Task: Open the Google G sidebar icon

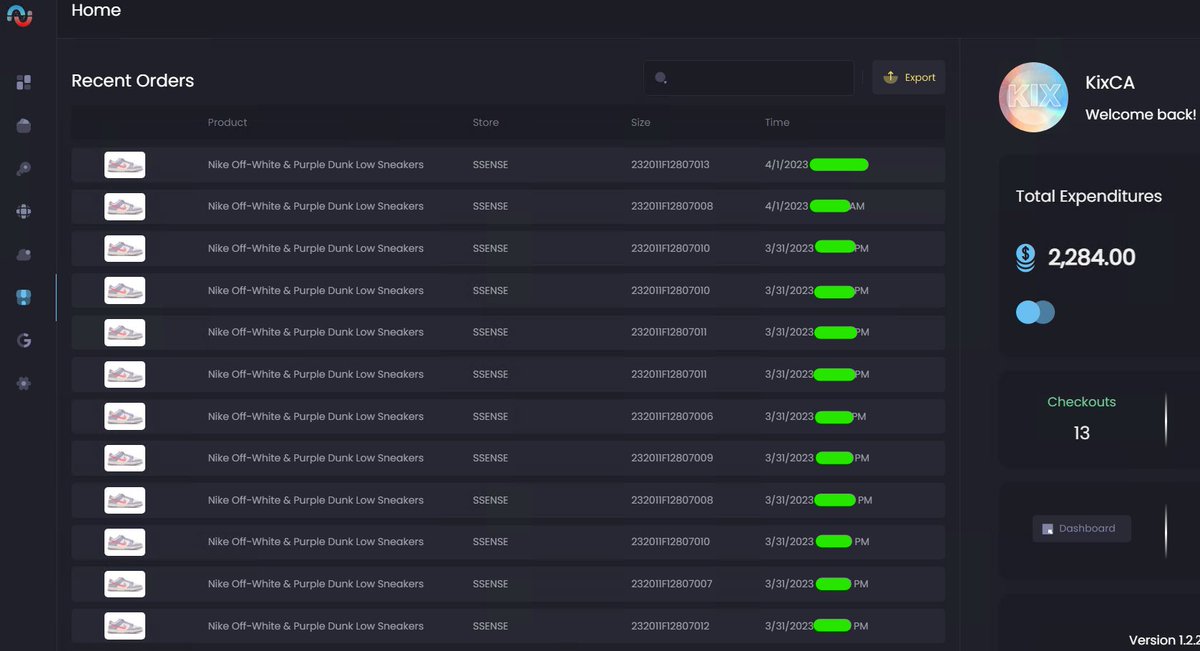Action: coord(24,341)
